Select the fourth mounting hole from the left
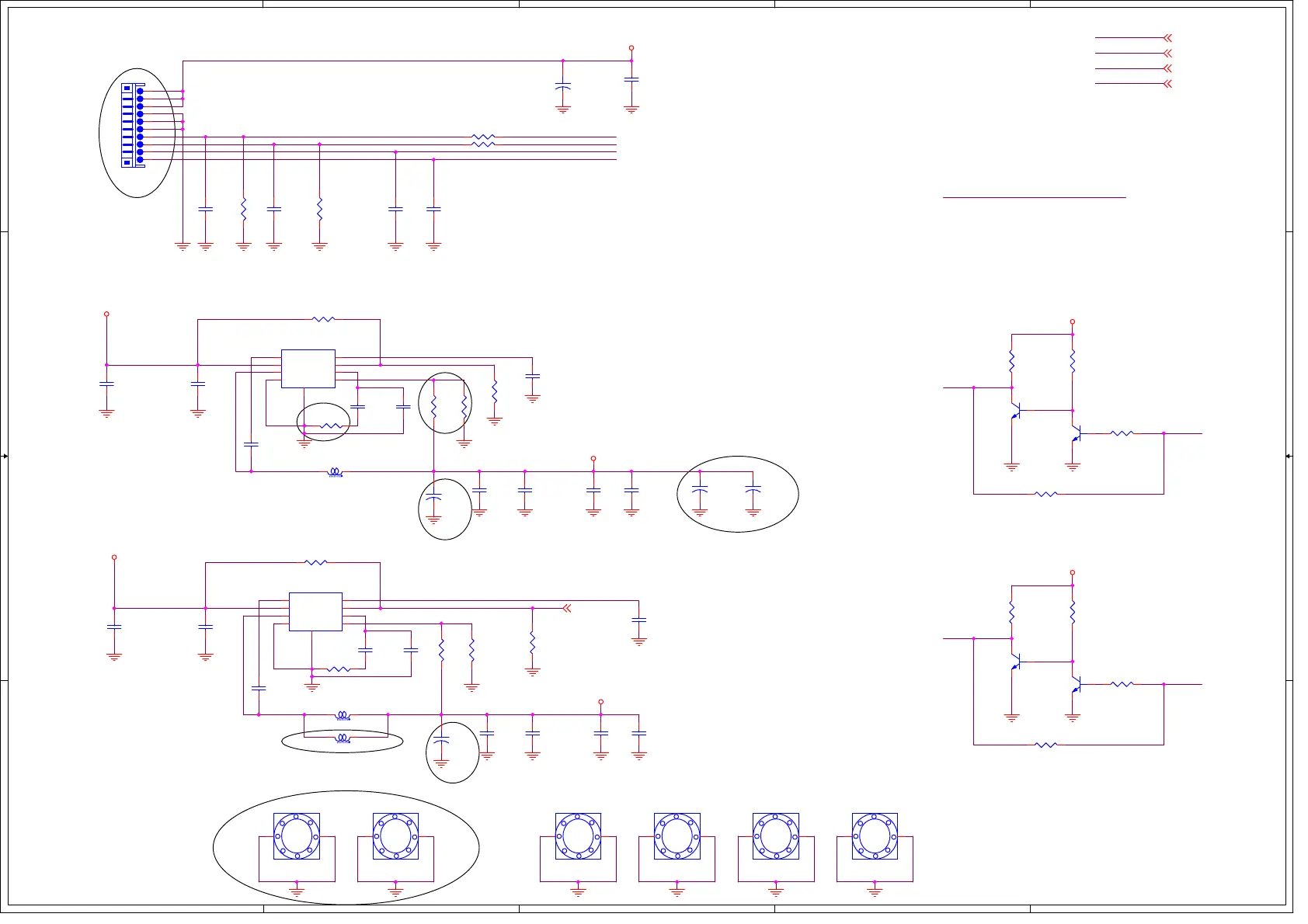Screen dimensions: 1308x924 [x=677, y=836]
